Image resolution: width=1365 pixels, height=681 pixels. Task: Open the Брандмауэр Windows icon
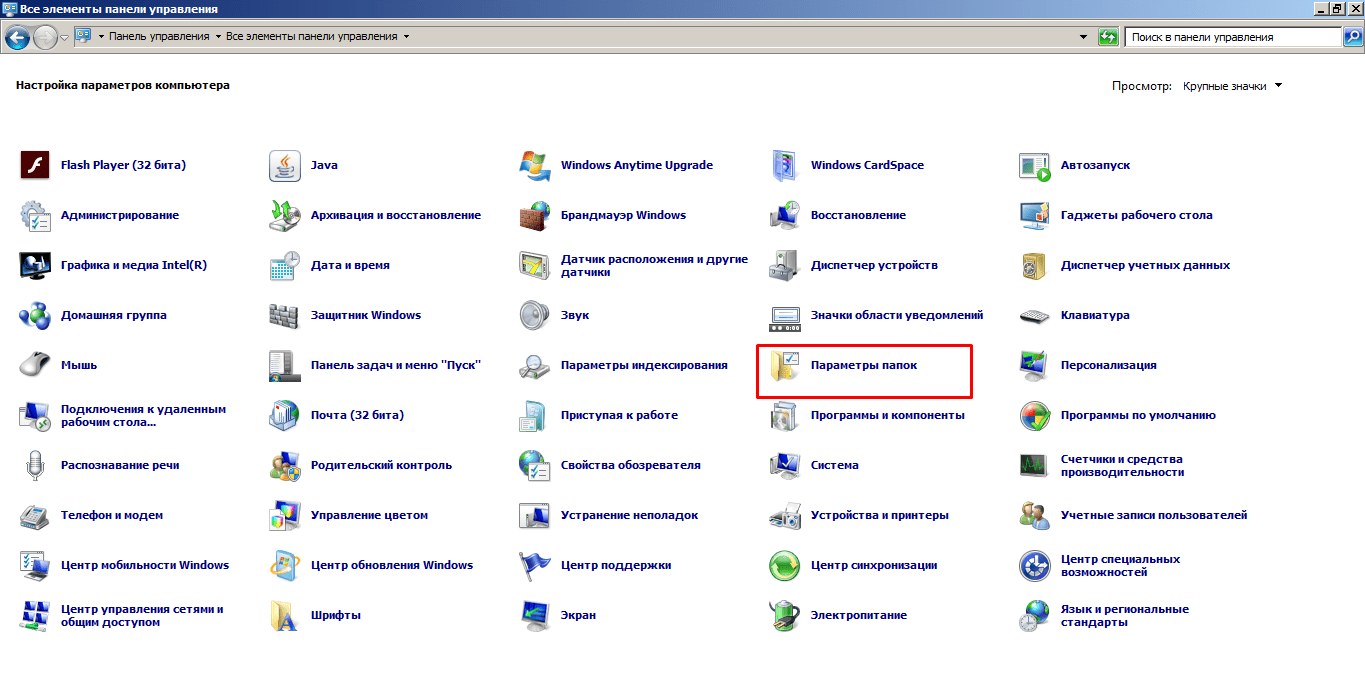pos(535,215)
